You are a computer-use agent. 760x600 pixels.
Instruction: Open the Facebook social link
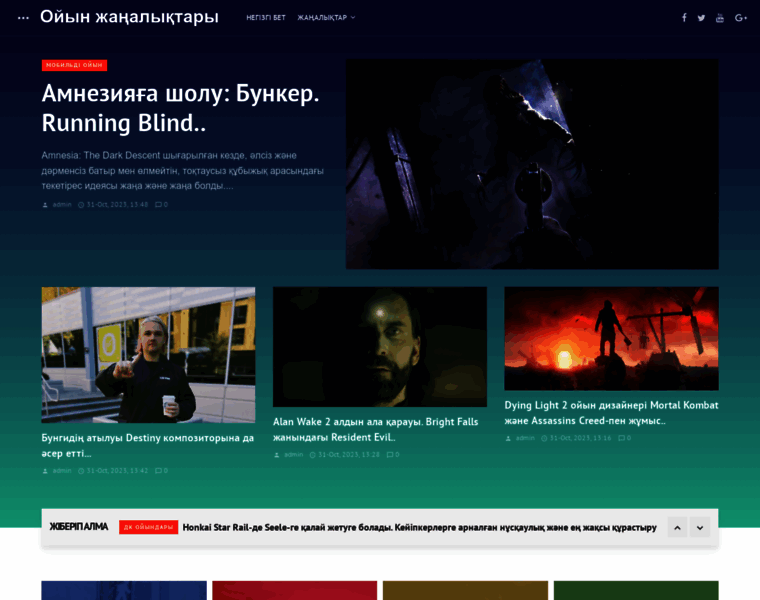tap(684, 18)
